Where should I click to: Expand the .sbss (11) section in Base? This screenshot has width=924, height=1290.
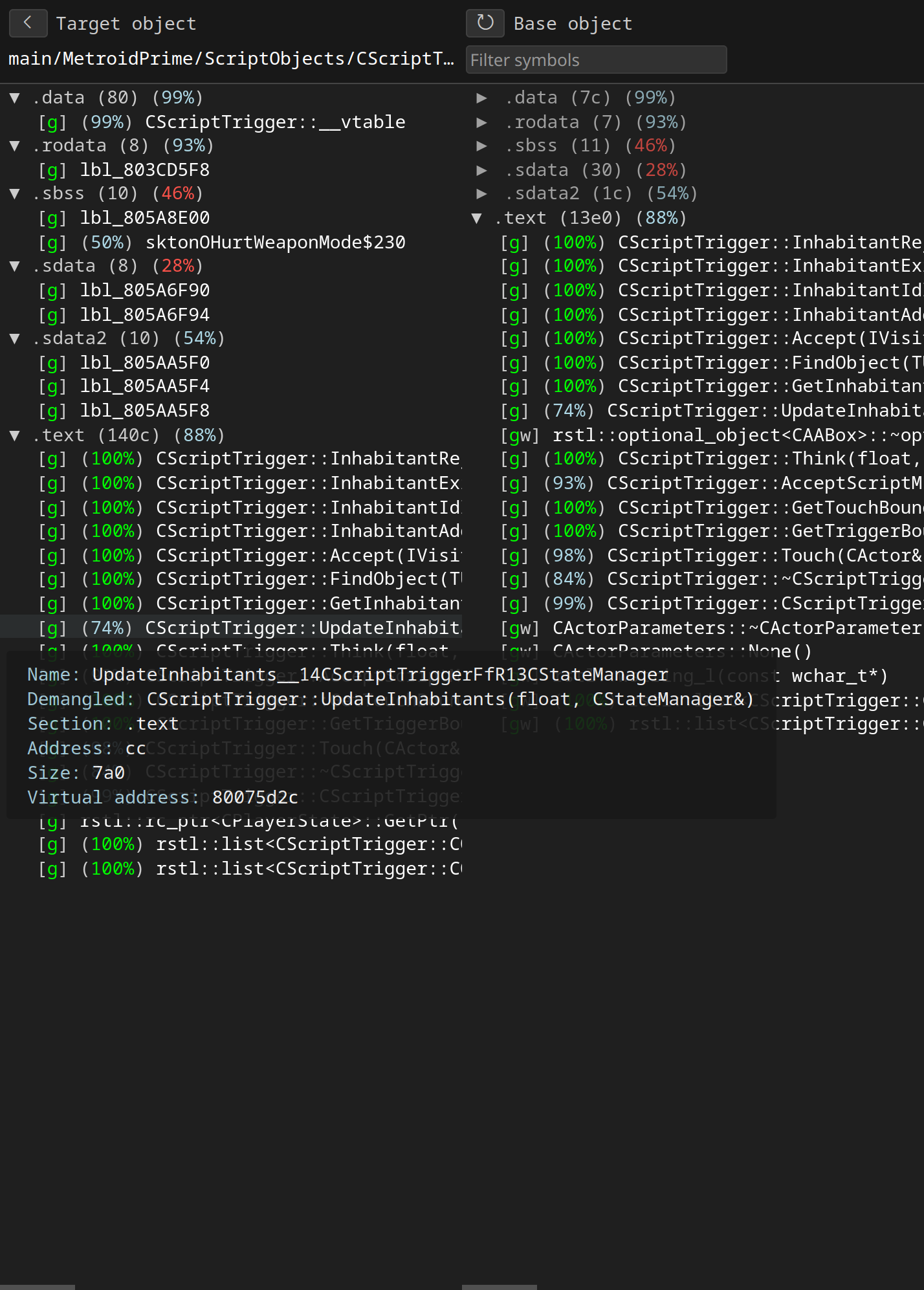coord(481,146)
